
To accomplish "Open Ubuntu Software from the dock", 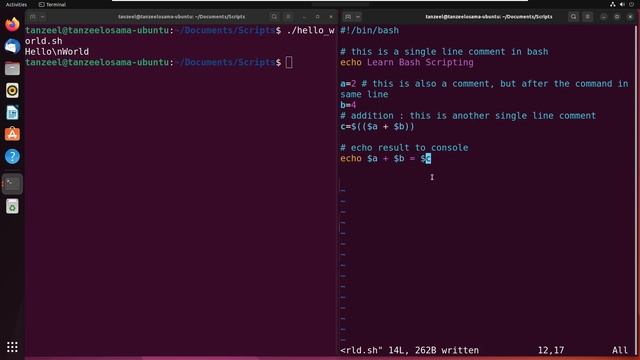I will [12, 134].
